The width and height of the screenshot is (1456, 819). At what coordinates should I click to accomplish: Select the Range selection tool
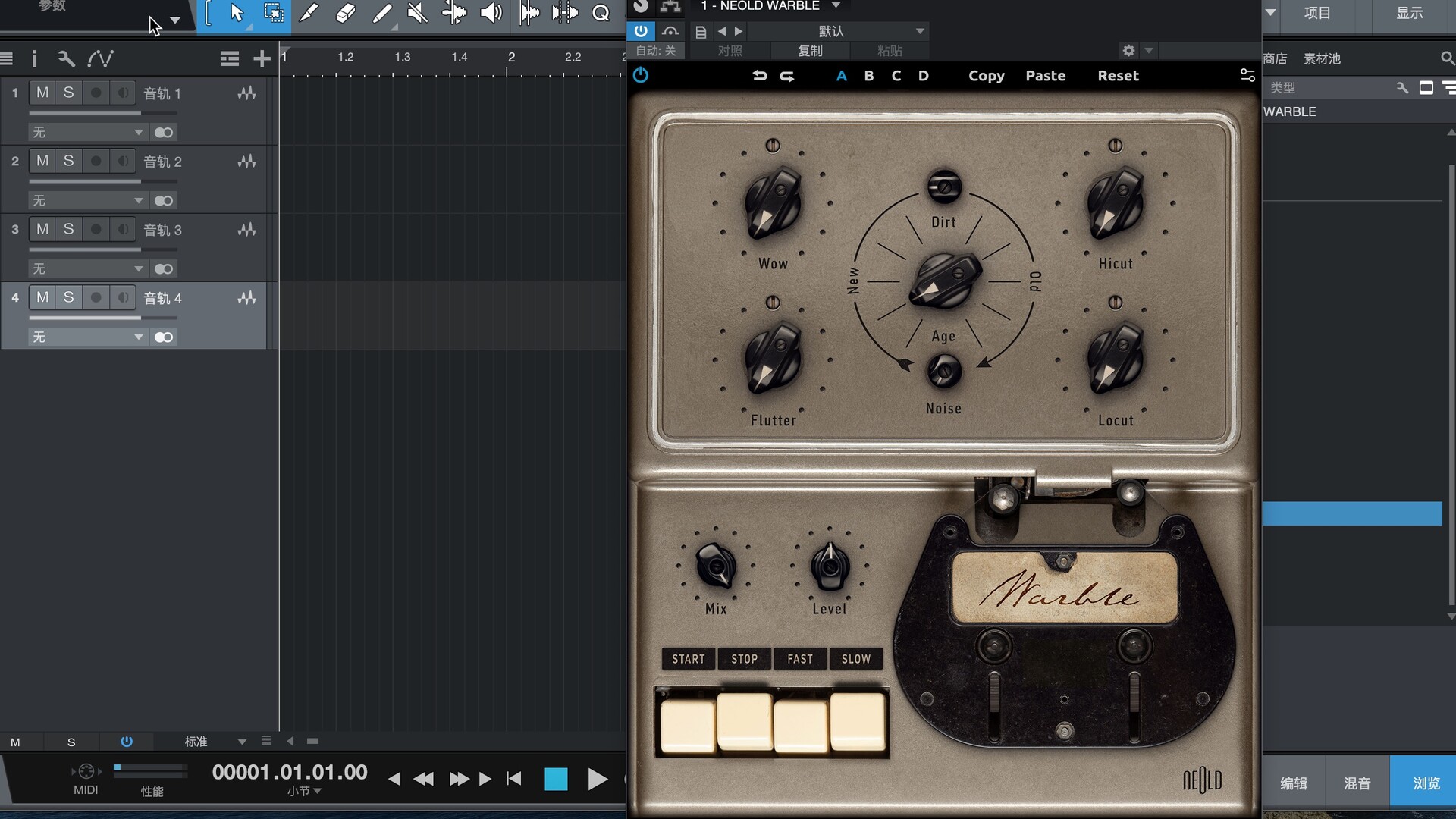273,13
